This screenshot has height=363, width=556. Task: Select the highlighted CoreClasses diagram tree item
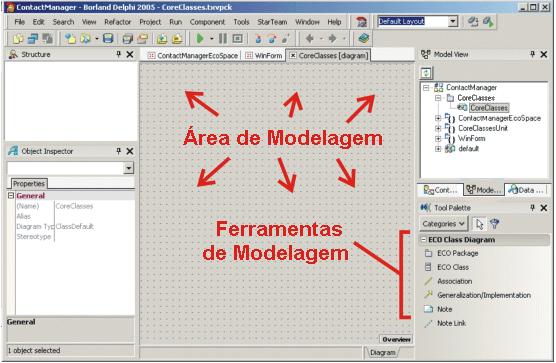tap(489, 108)
